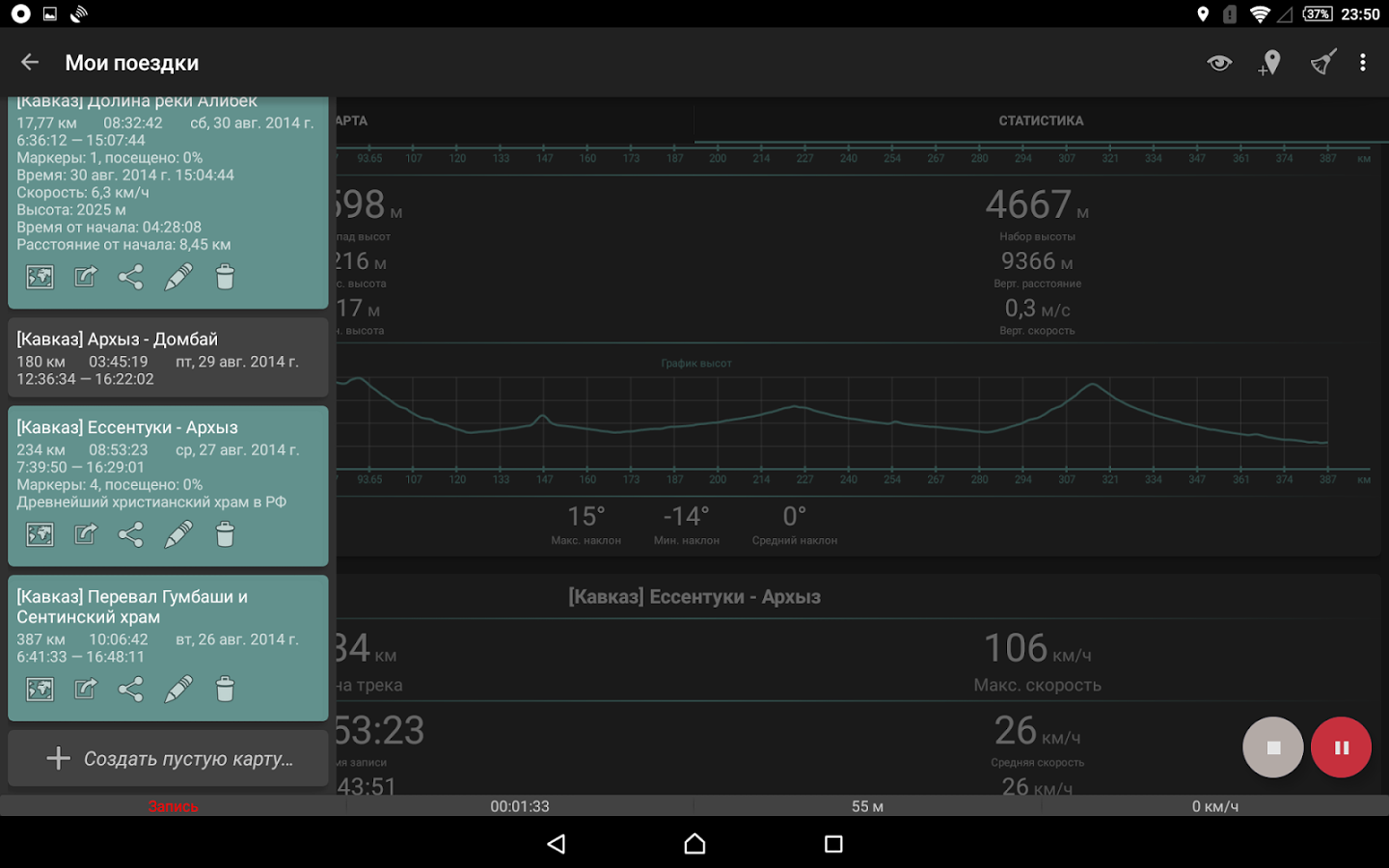Share the Перевал Гумбаши trip

click(131, 690)
